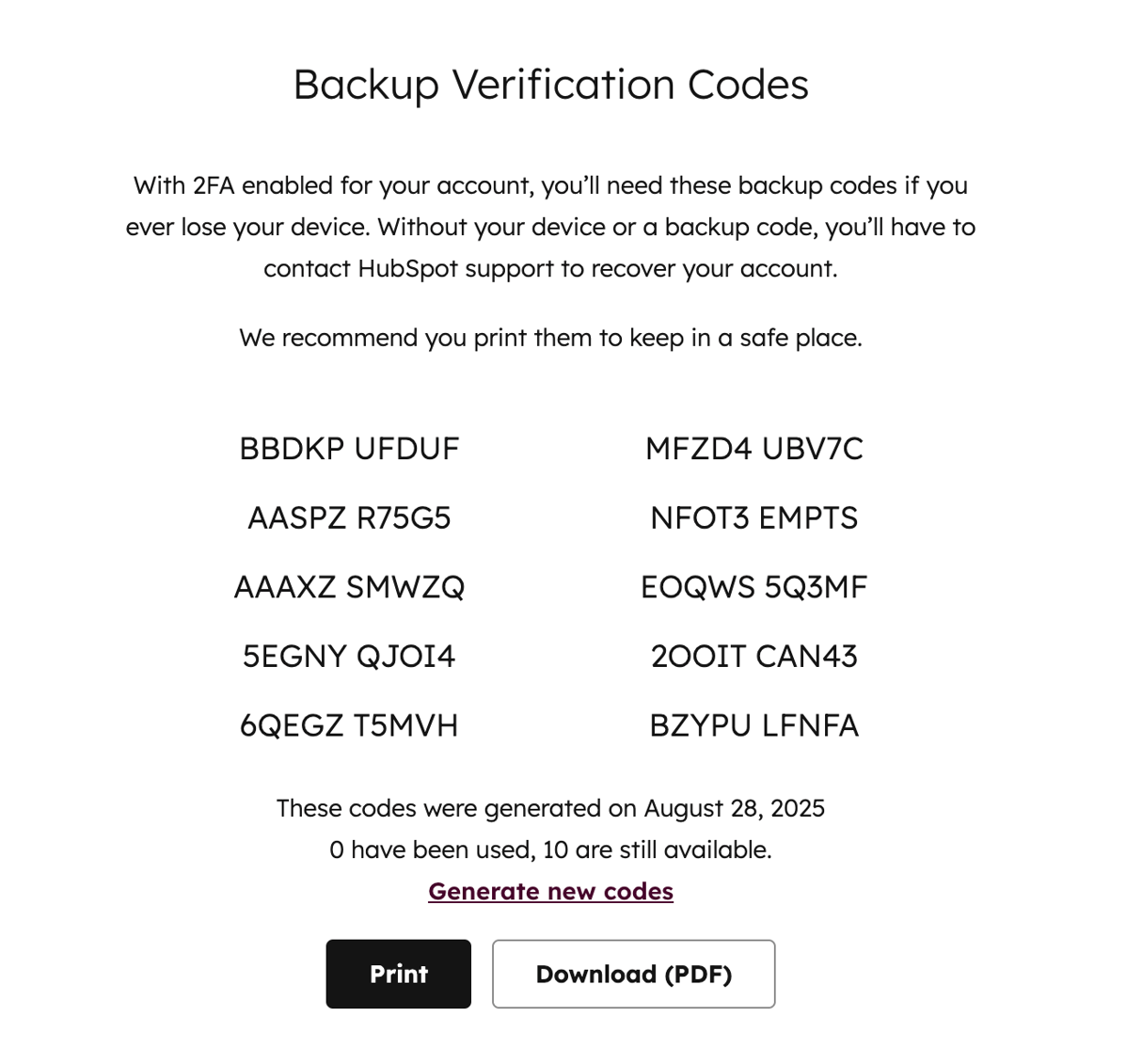1126x1064 pixels.
Task: Click between Print and Download buttons
Action: (482, 974)
